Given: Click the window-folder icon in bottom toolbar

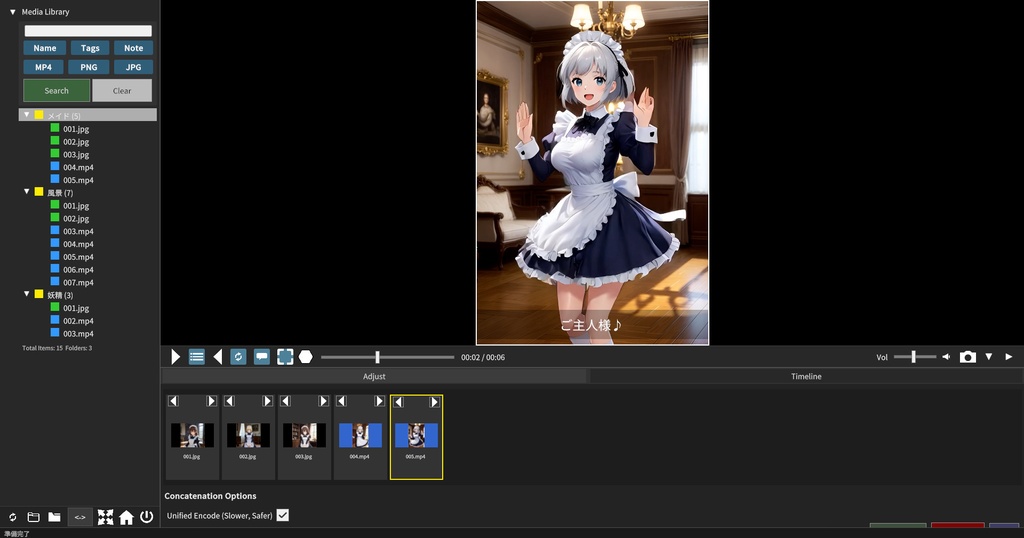Looking at the screenshot, I should (33, 517).
